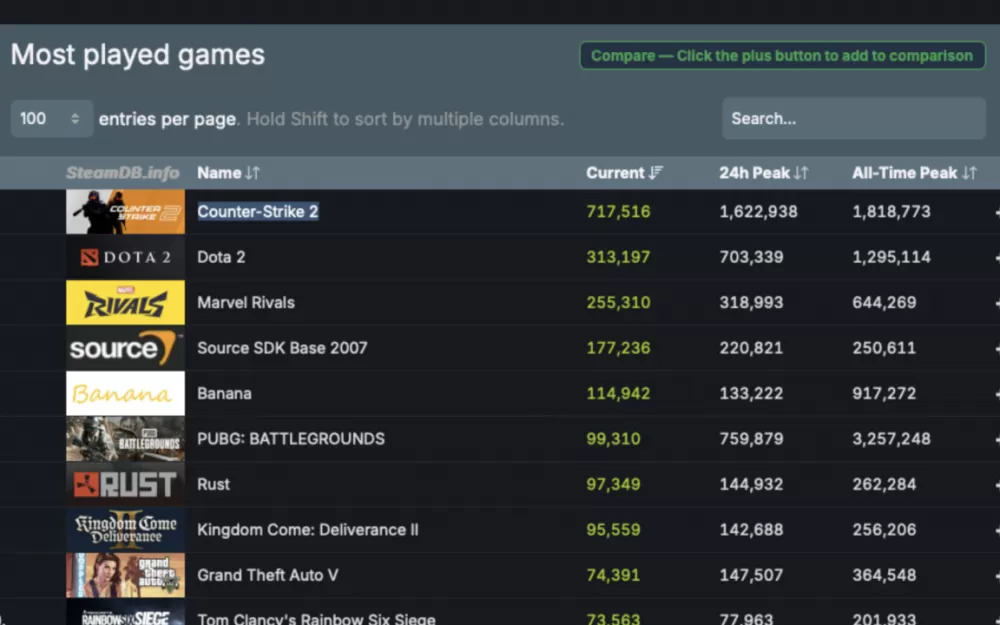The height and width of the screenshot is (625, 1000).
Task: Open Grand Theft Auto V thumbnail
Action: pos(126,575)
